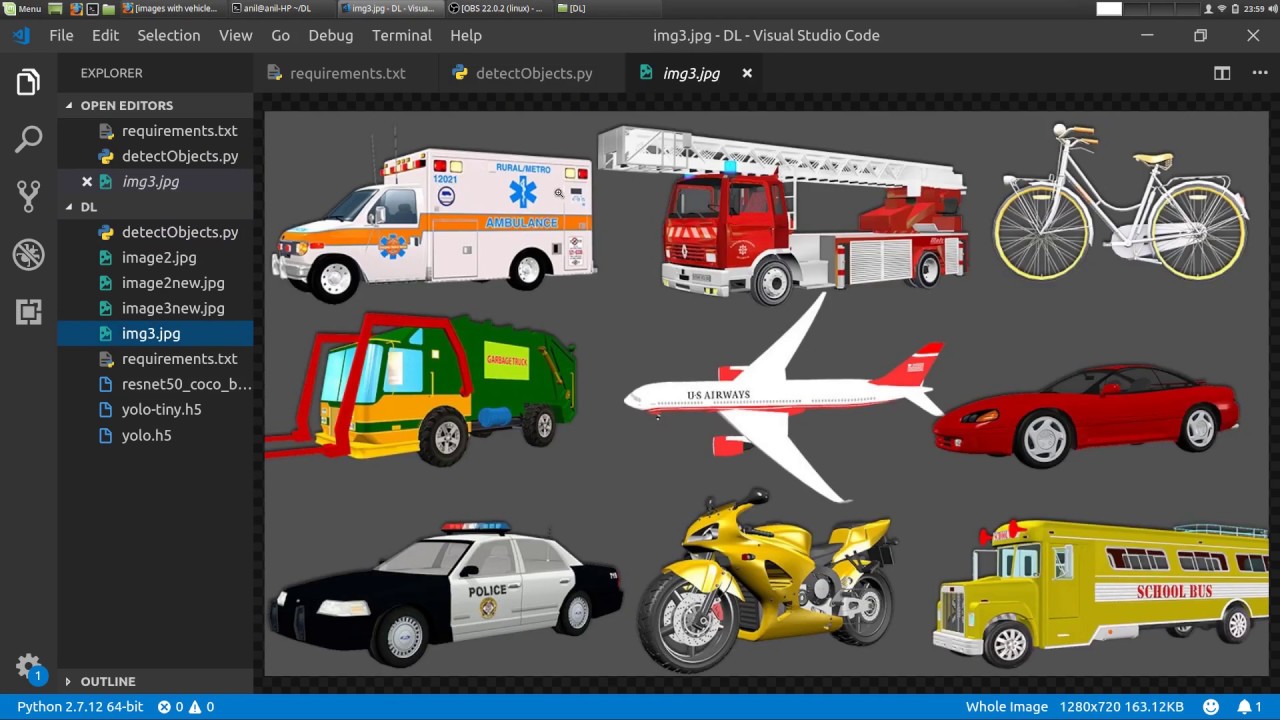
Task: Open requirements.txt in DL folder
Action: [155, 359]
